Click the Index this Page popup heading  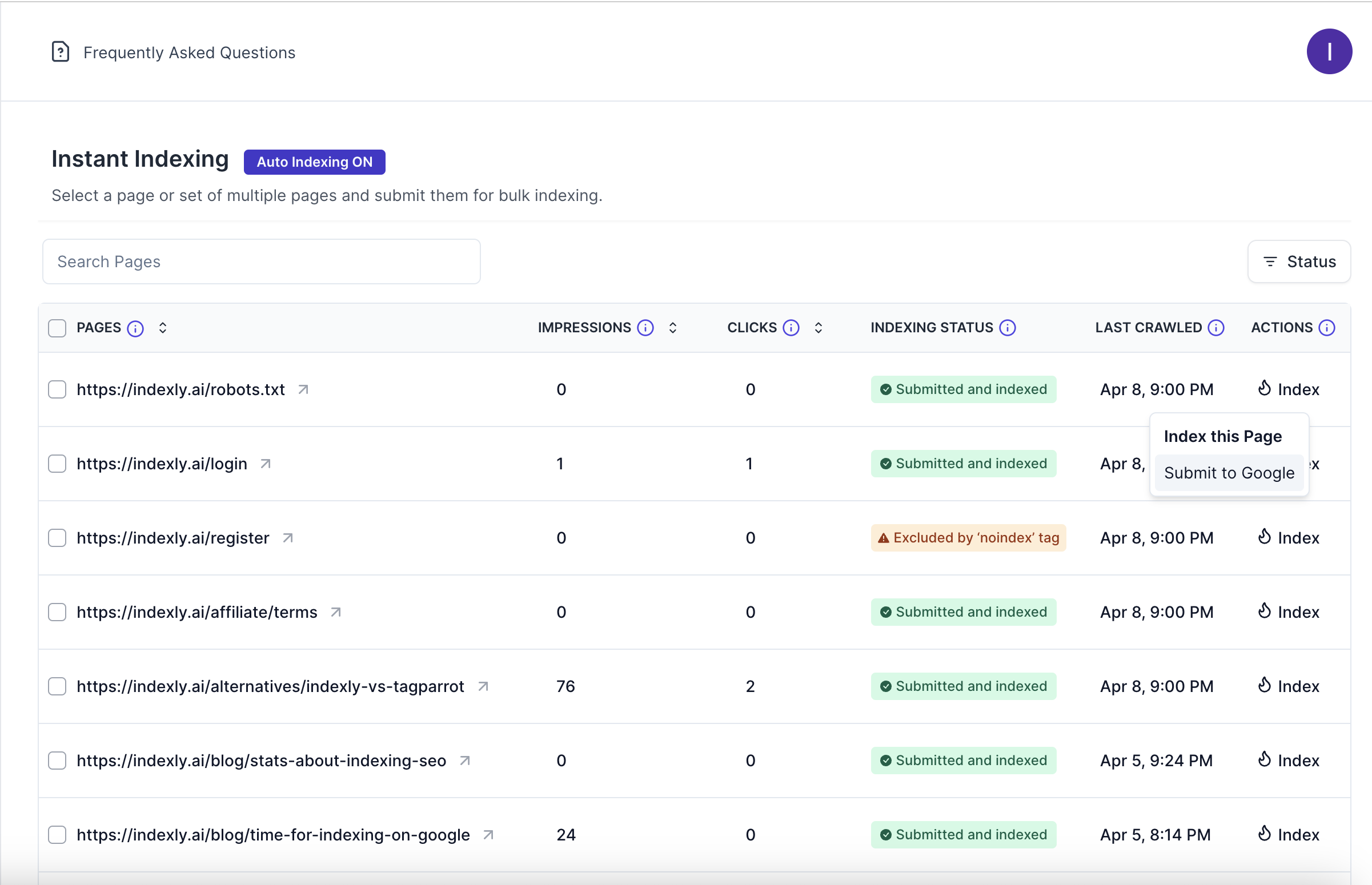point(1222,436)
